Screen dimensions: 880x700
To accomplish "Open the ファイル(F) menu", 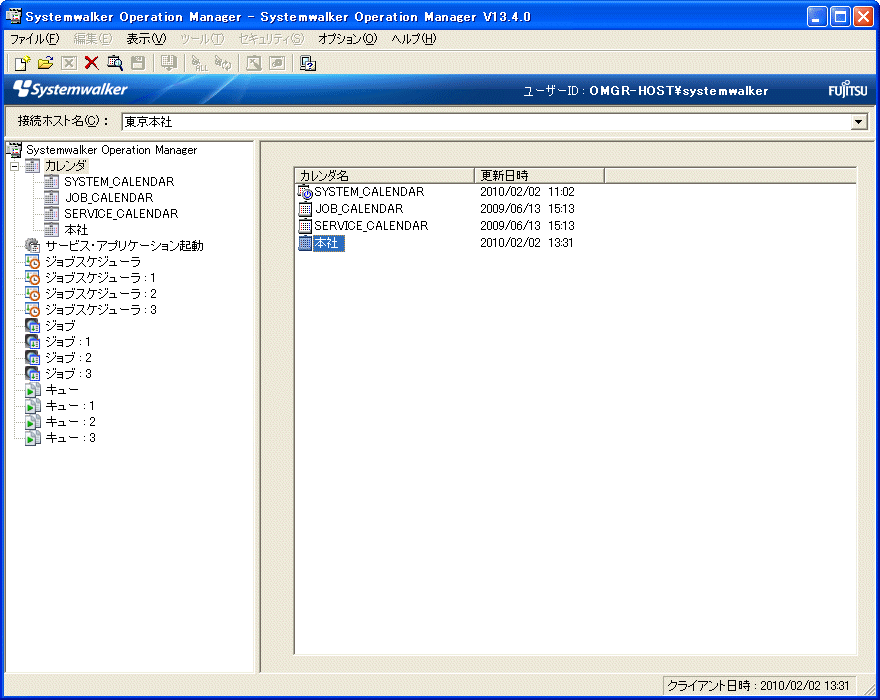I will tap(35, 39).
